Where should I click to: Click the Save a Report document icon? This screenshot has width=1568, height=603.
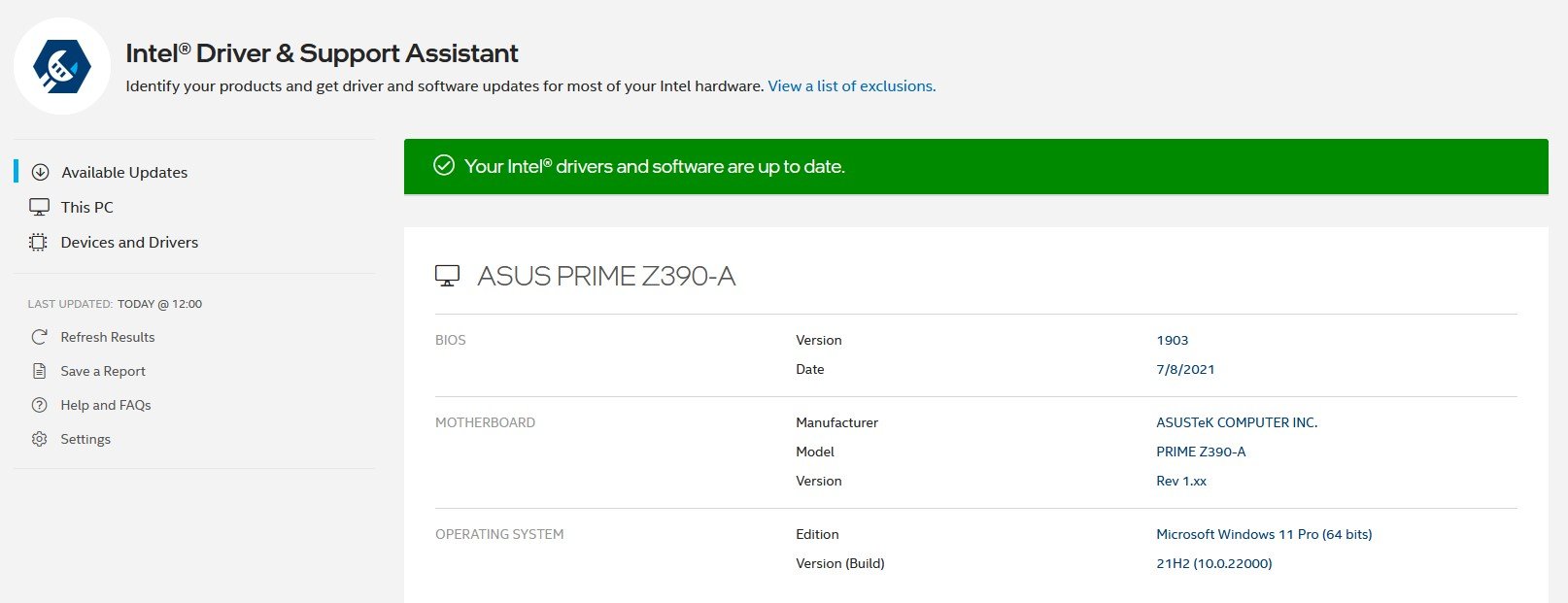39,371
